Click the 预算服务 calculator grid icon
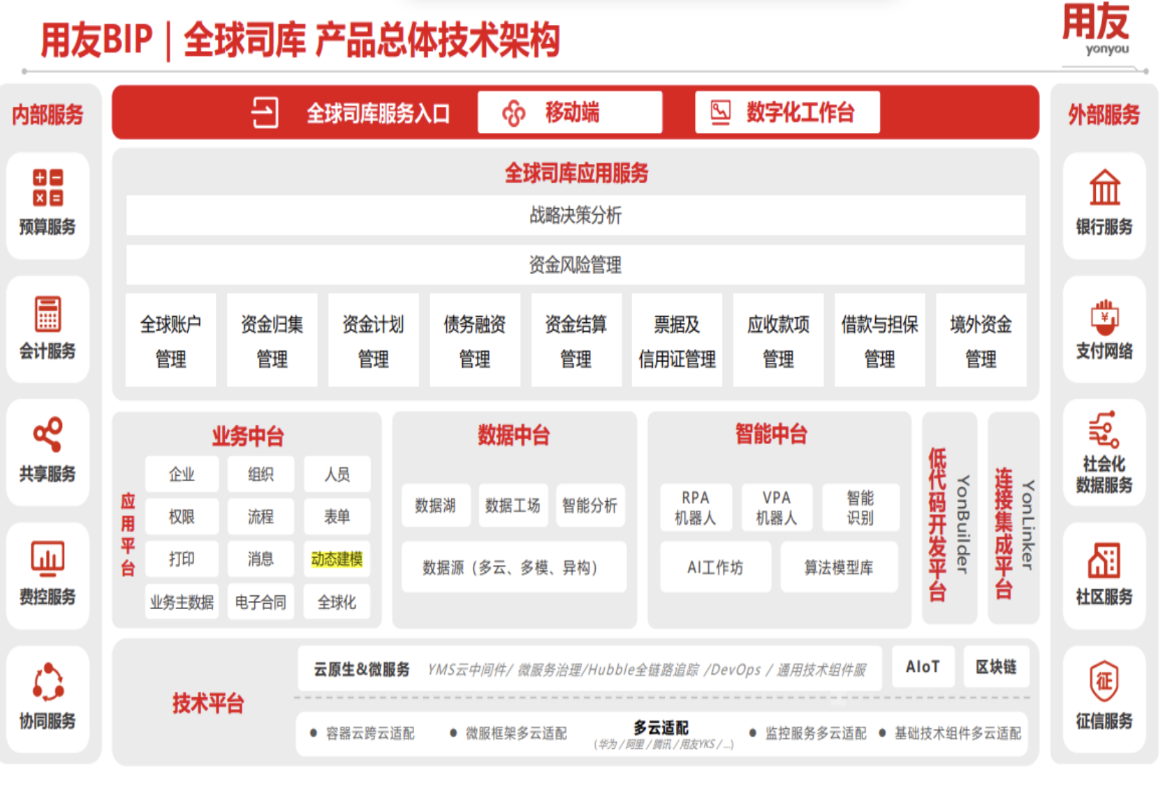Viewport: 1166px width, 786px height. [x=48, y=187]
